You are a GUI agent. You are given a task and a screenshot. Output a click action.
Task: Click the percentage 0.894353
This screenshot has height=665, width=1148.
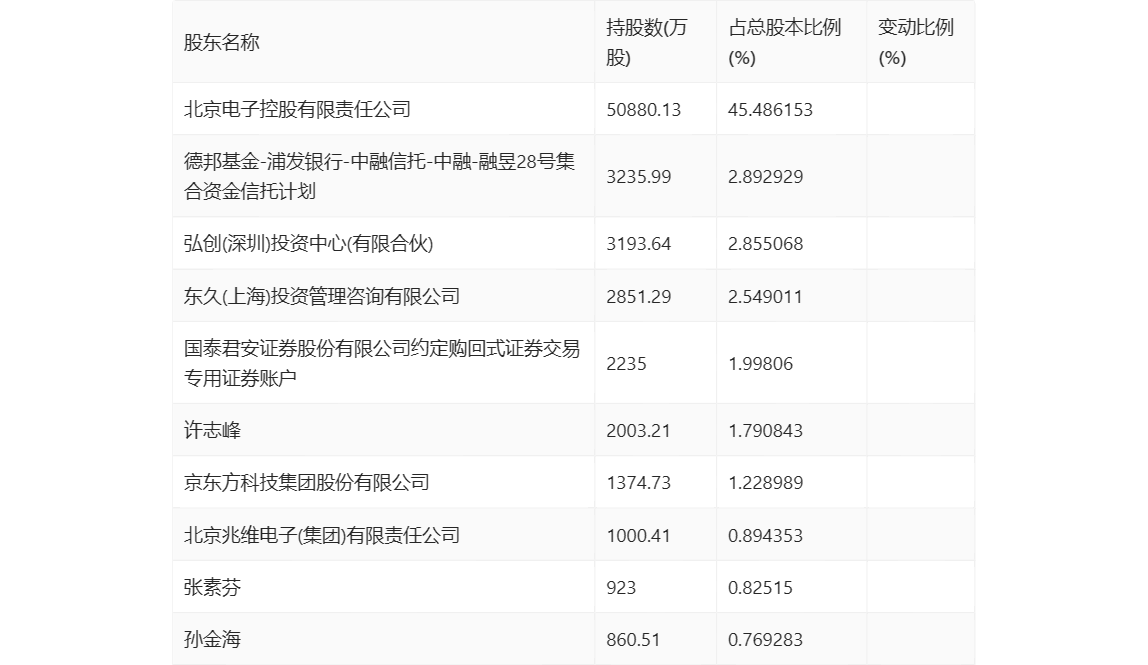point(765,535)
